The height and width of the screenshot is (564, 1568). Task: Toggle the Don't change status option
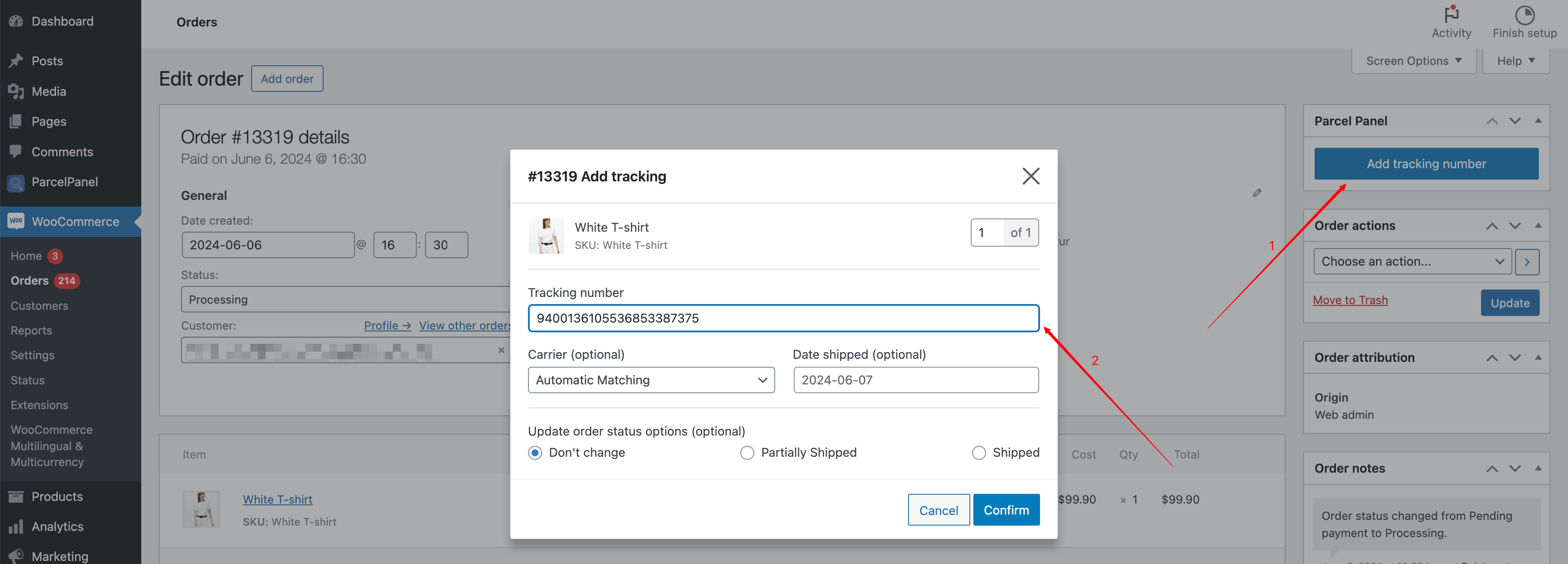click(536, 452)
